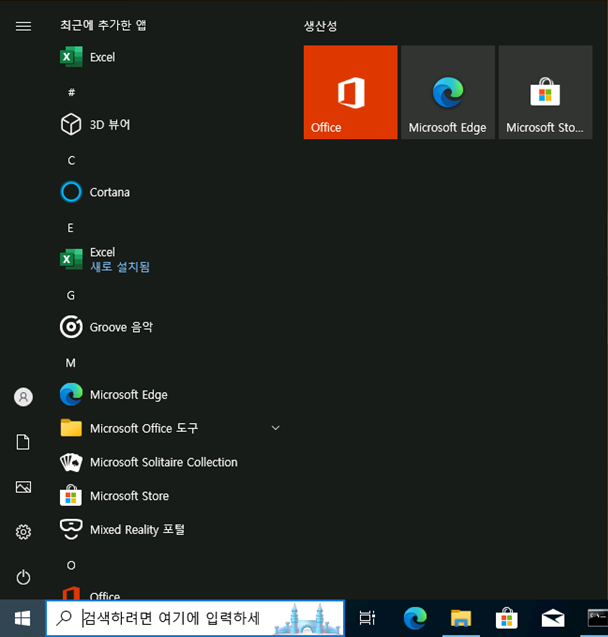Launch Microsoft Solitaire Collection
This screenshot has height=637, width=608.
[170, 462]
